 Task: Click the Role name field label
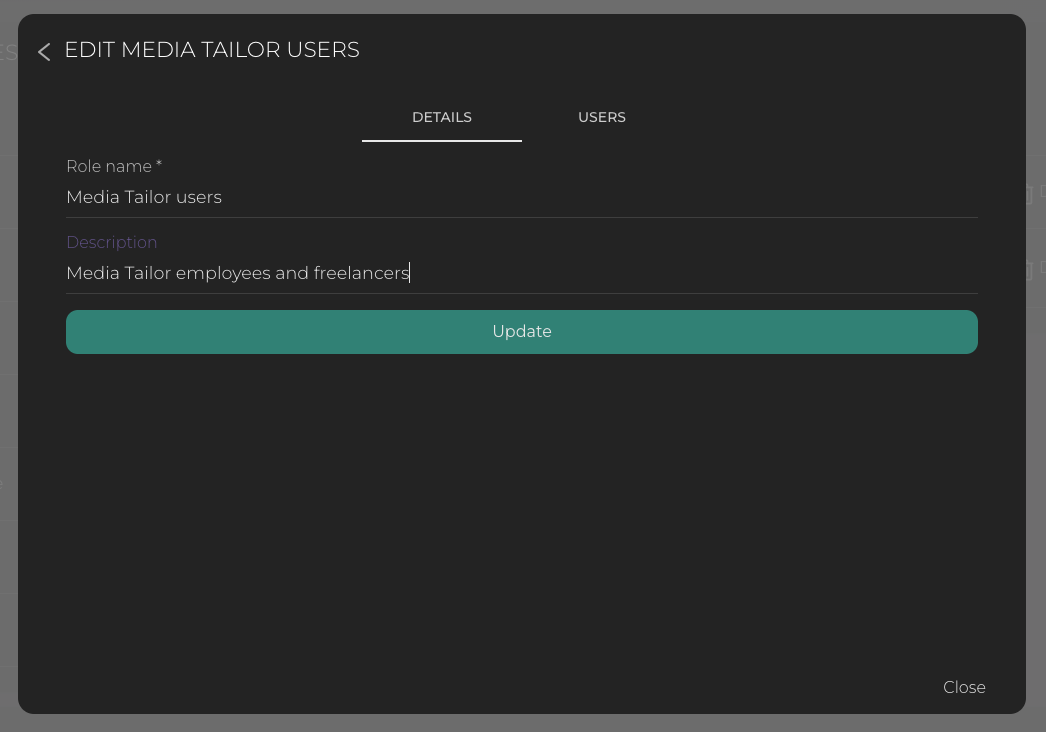[108, 167]
